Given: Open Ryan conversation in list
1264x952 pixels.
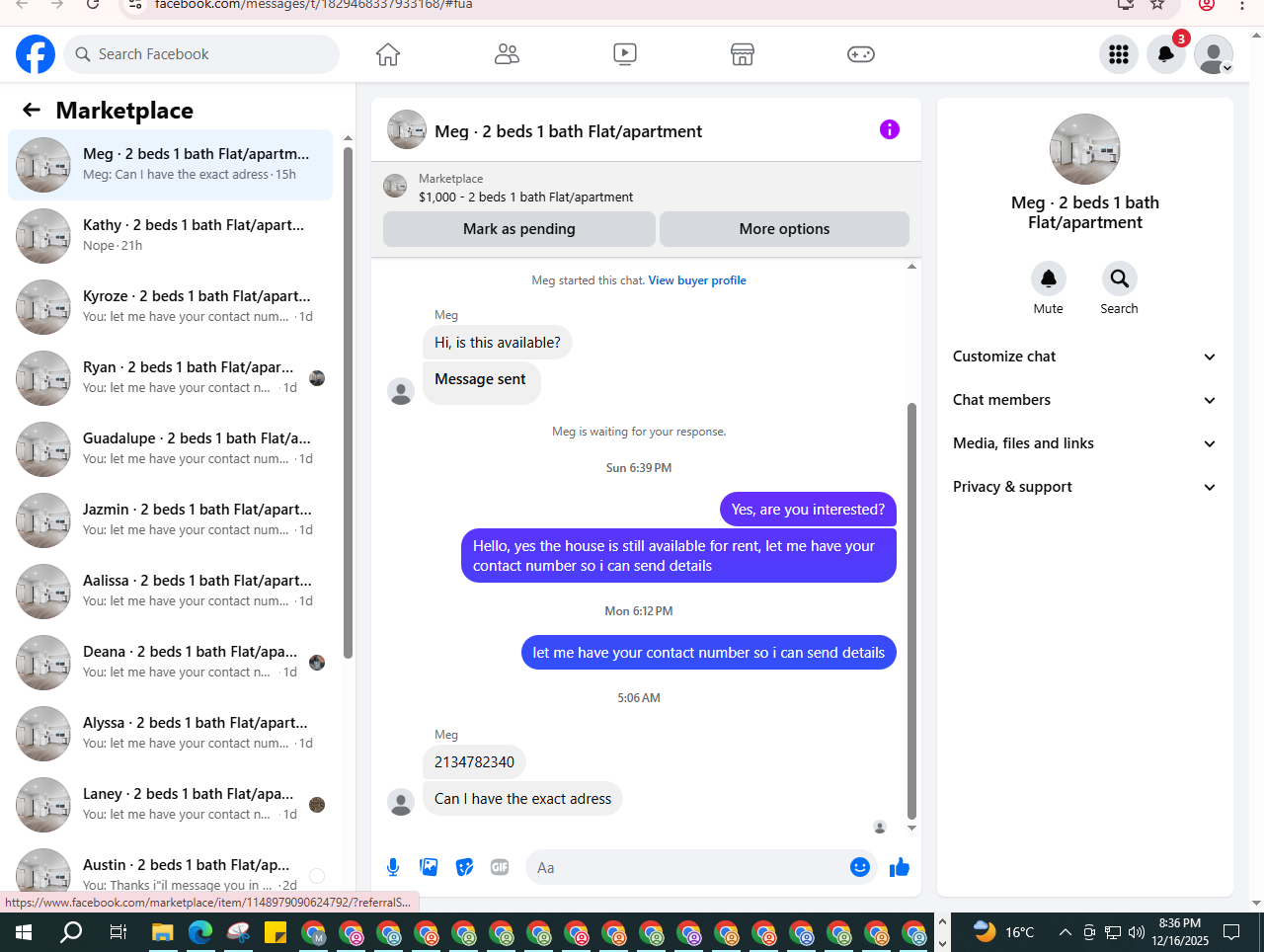Looking at the screenshot, I should tap(170, 378).
